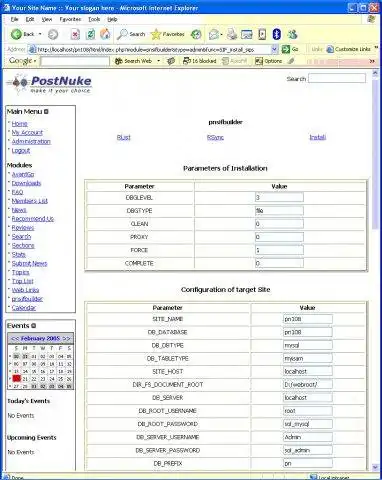The width and height of the screenshot is (382, 480).
Task: Click the Bluetooth toolbar icon
Action: [277, 34]
